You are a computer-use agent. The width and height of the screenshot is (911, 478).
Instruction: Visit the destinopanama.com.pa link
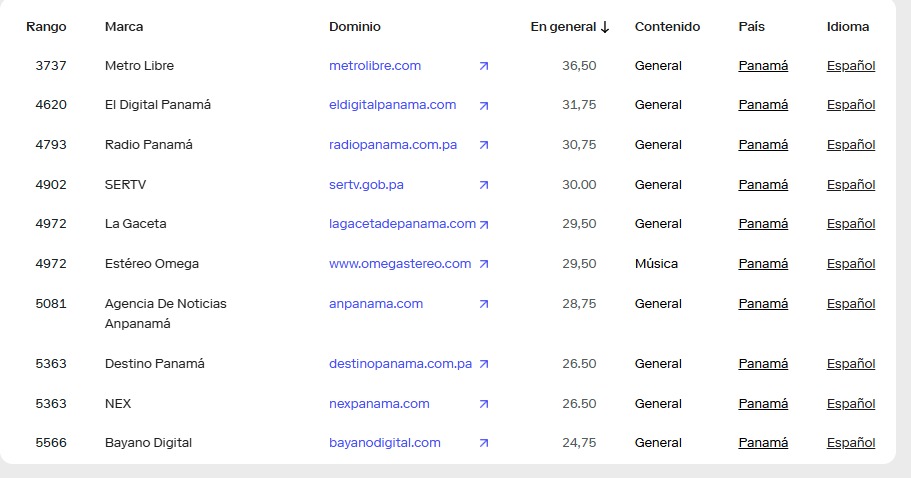click(x=400, y=364)
